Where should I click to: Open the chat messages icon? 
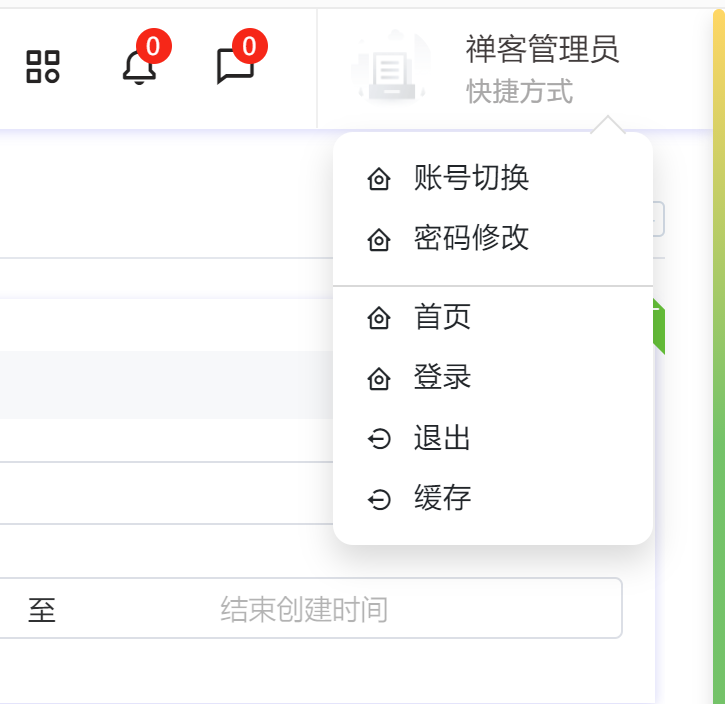(235, 67)
